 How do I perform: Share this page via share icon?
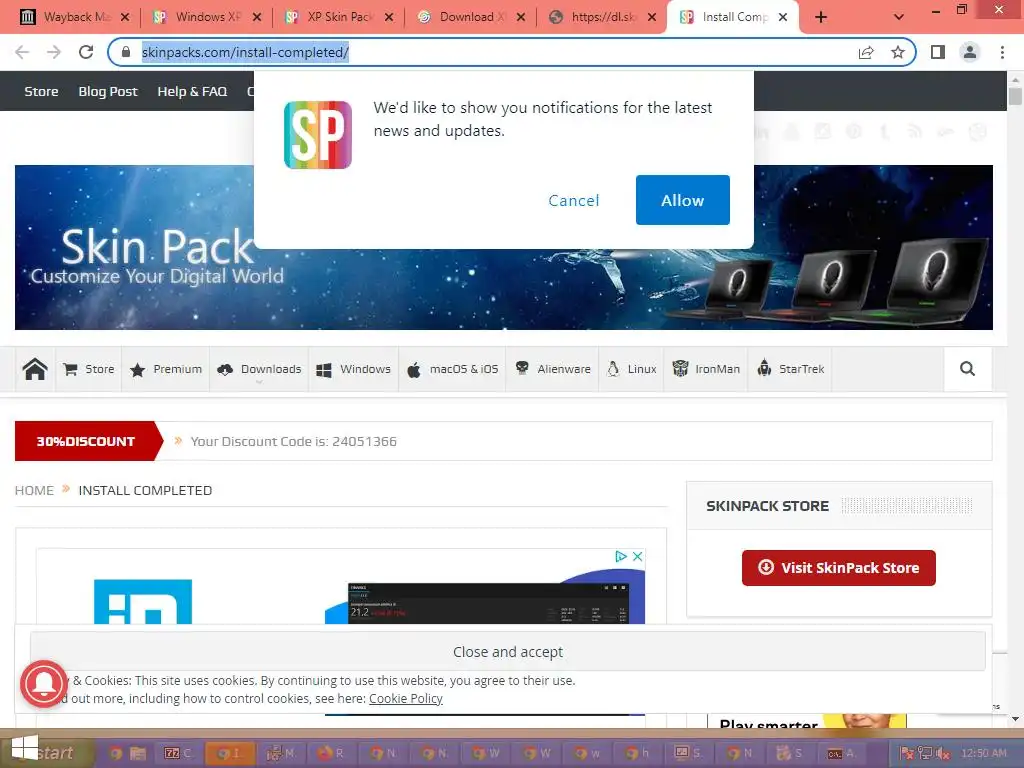pos(866,52)
